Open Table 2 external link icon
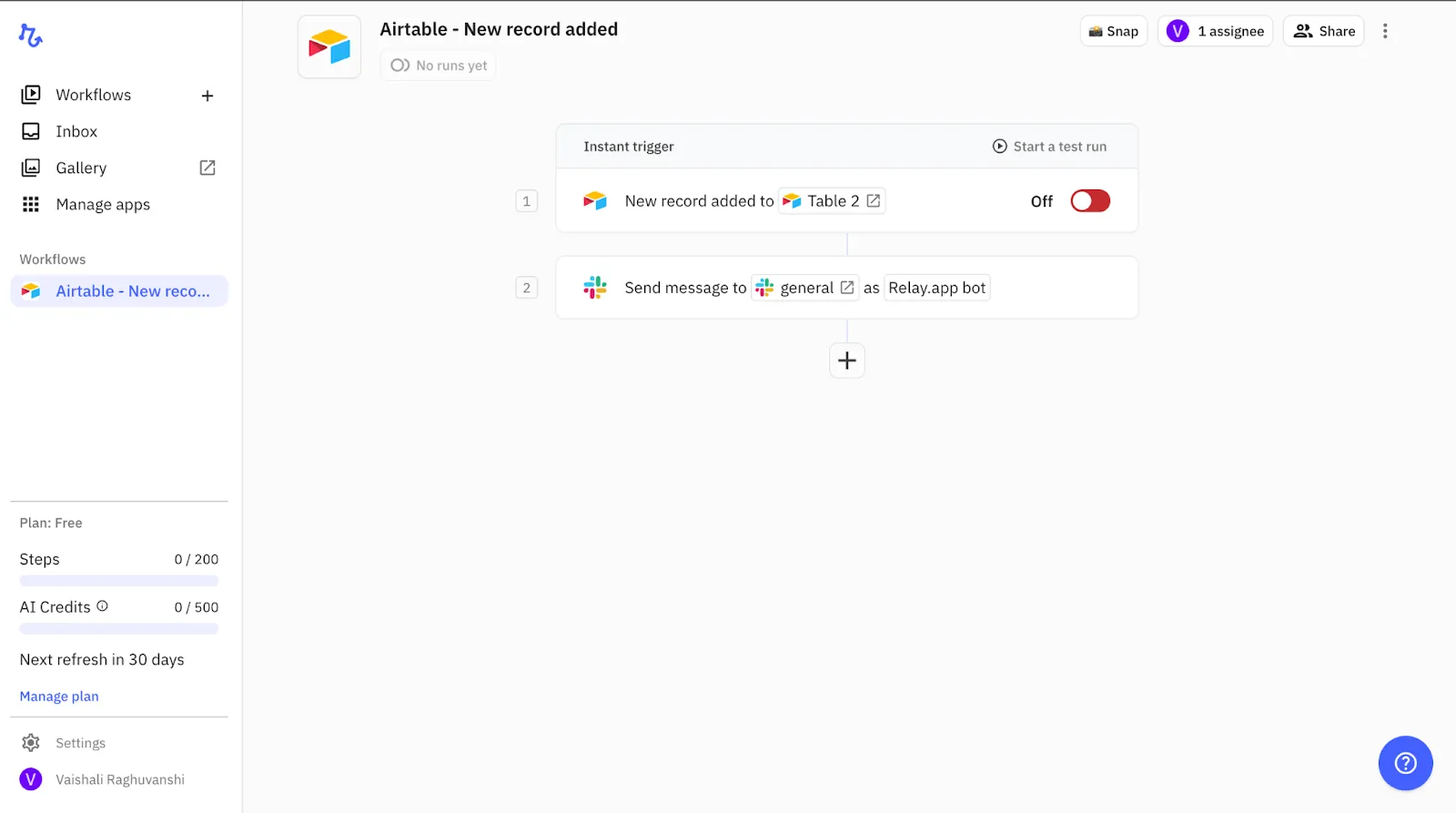The height and width of the screenshot is (813, 1456). click(874, 201)
